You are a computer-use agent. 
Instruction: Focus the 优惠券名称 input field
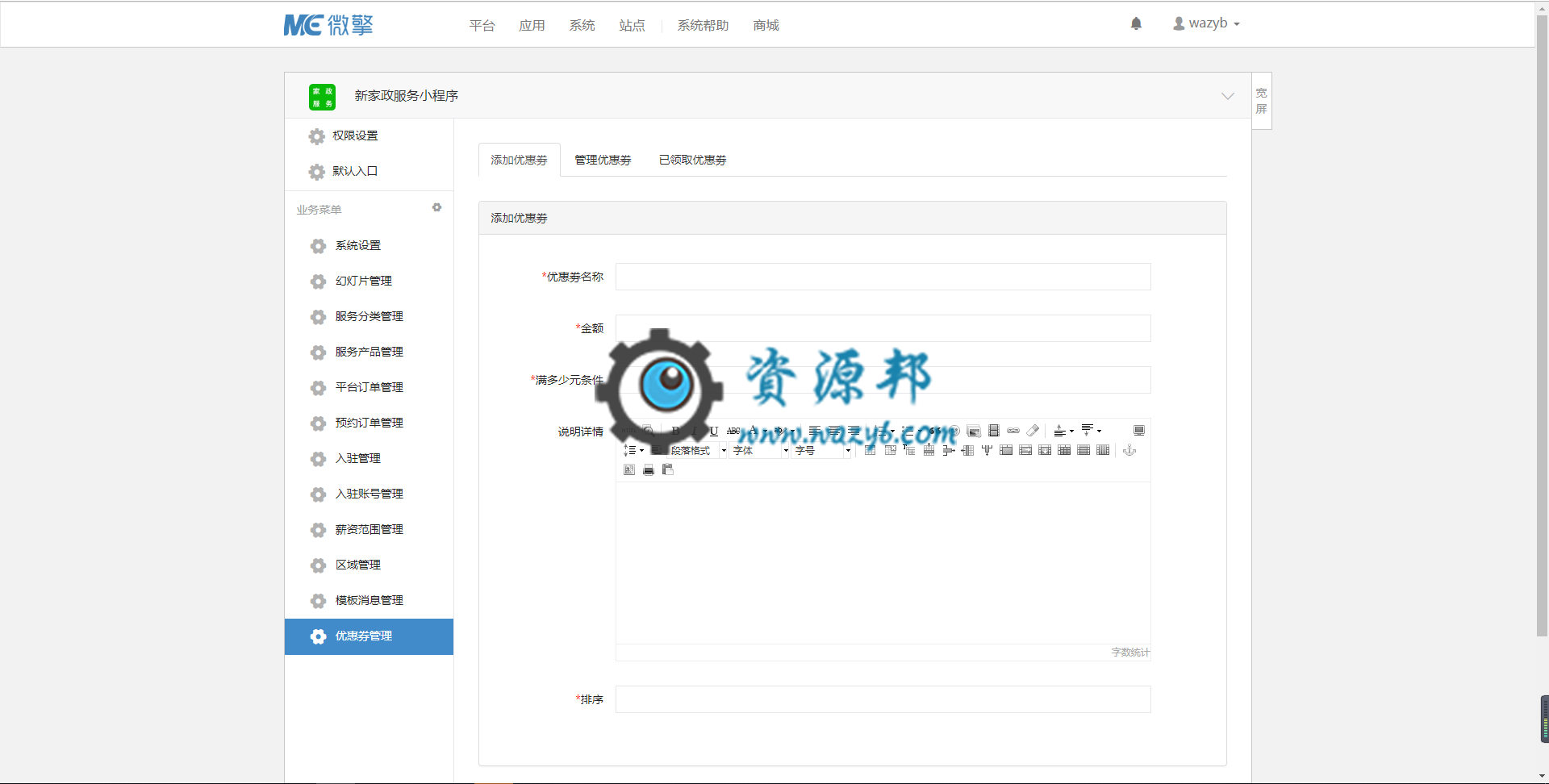coord(883,277)
